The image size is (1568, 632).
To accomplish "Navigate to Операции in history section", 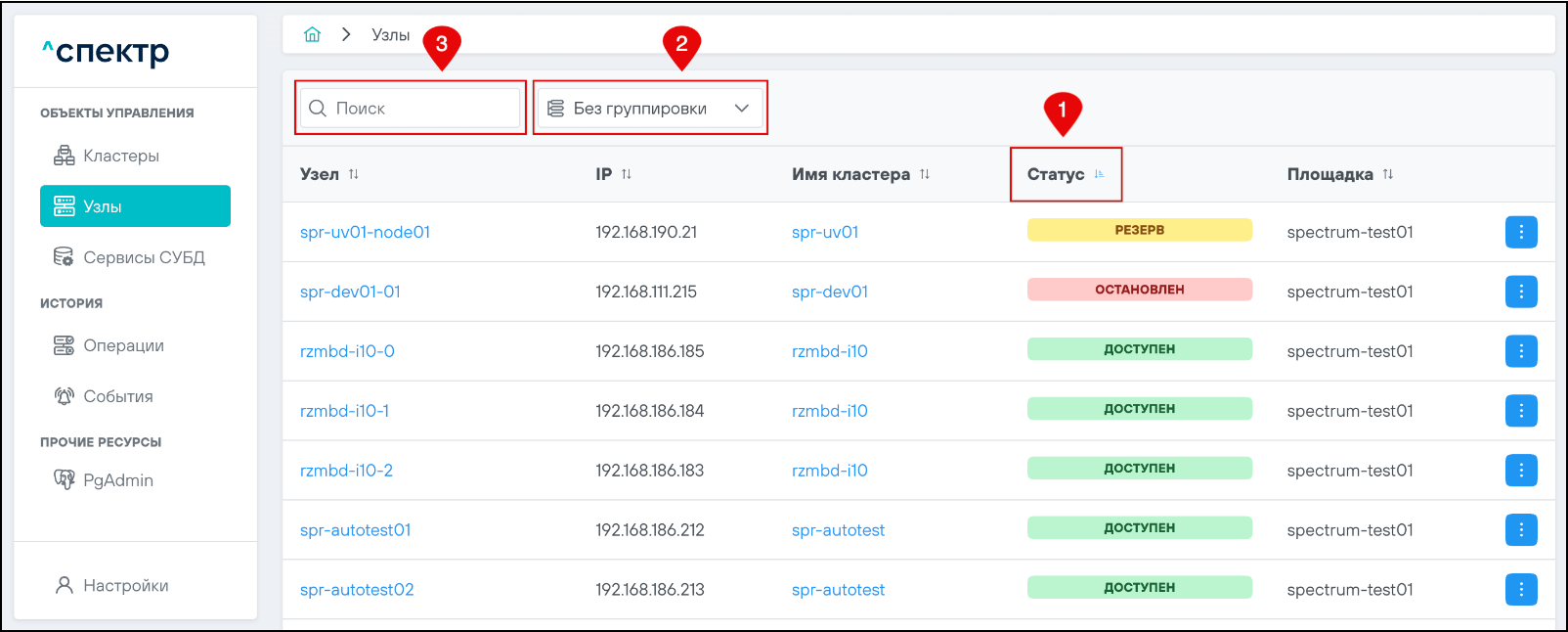I will pos(123,345).
